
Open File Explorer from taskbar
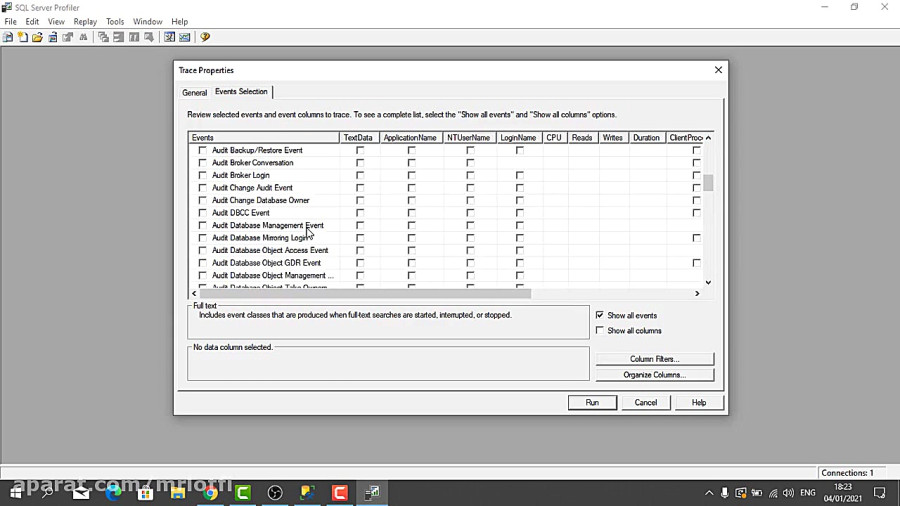point(178,493)
